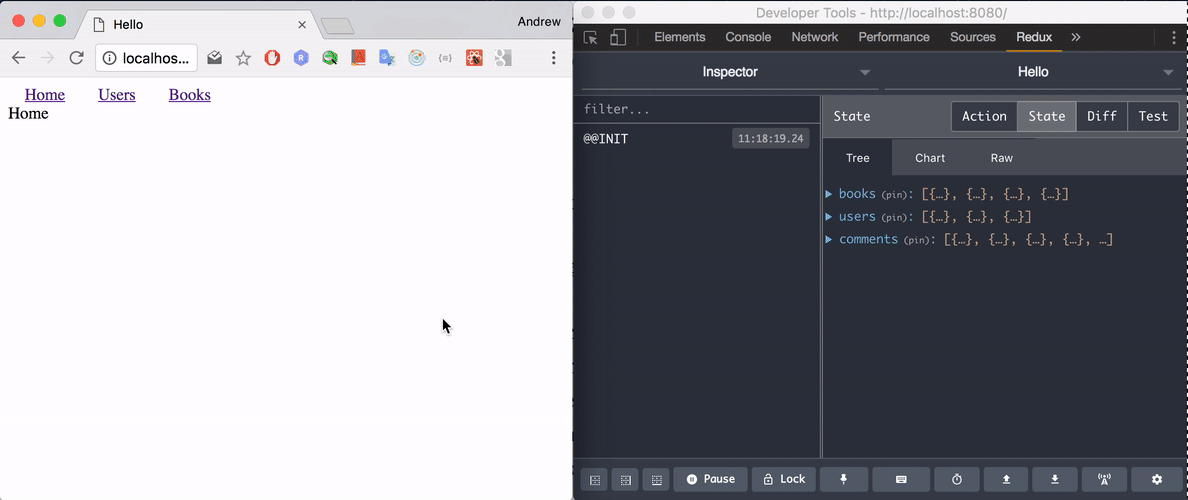Click the action filter input field

point(697,109)
